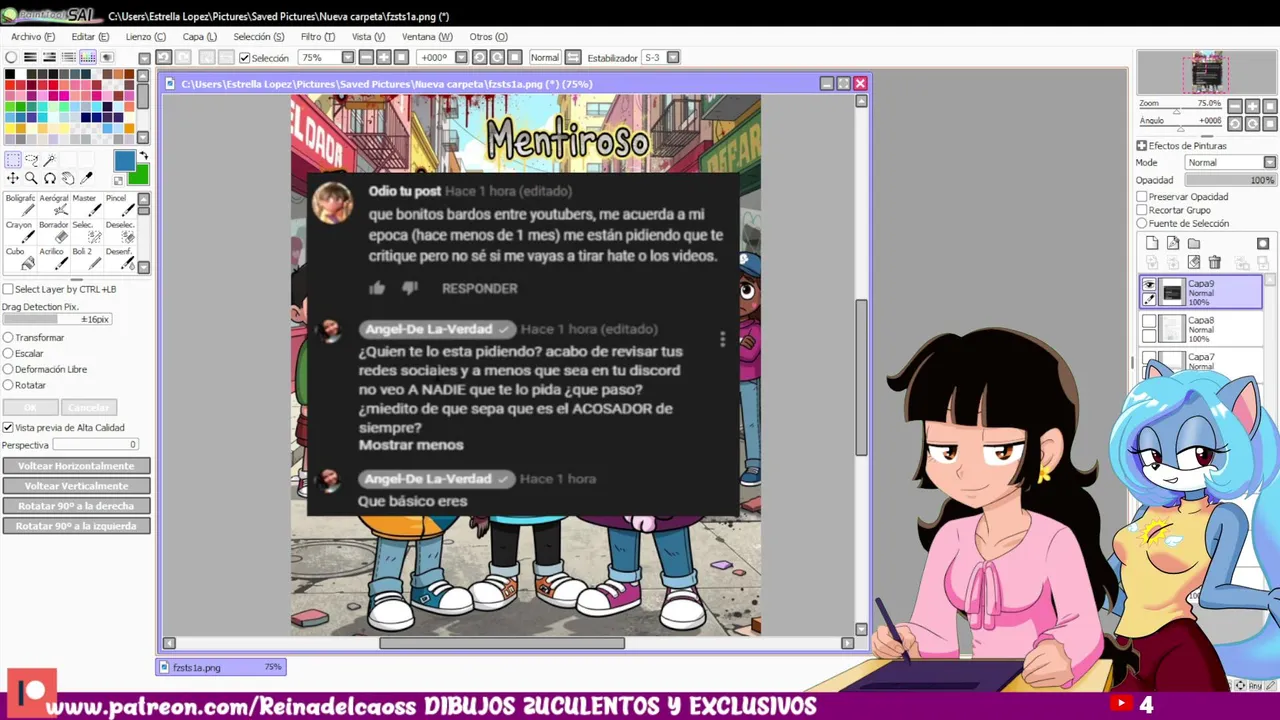The height and width of the screenshot is (720, 1280).
Task: Select the Lasso tool
Action: coord(31,160)
